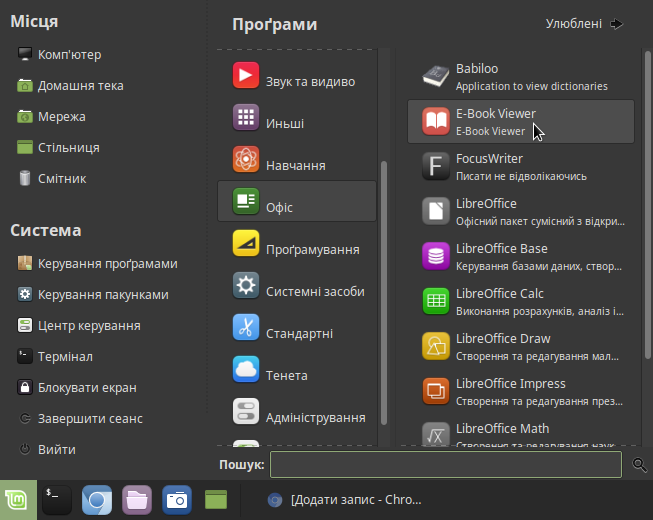Launch LibreOffice Draw
This screenshot has width=653, height=520.
[x=520, y=346]
